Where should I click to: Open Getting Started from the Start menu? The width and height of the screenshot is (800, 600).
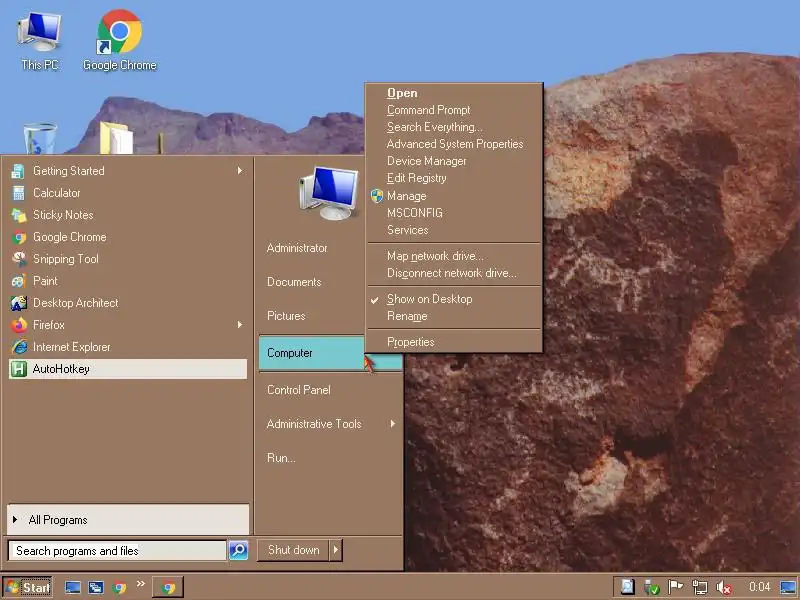pyautogui.click(x=128, y=171)
